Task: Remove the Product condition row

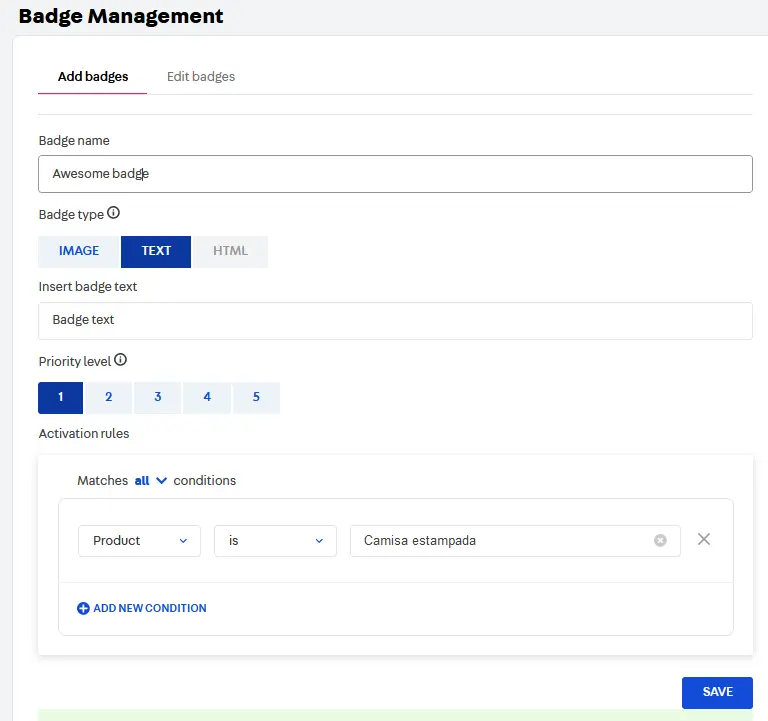Action: [704, 539]
